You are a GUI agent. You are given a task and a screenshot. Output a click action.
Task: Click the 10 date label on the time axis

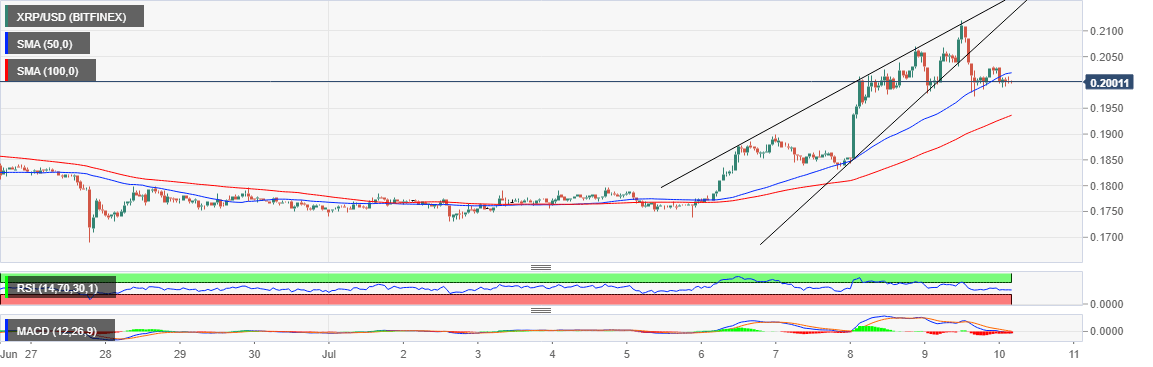coord(999,354)
